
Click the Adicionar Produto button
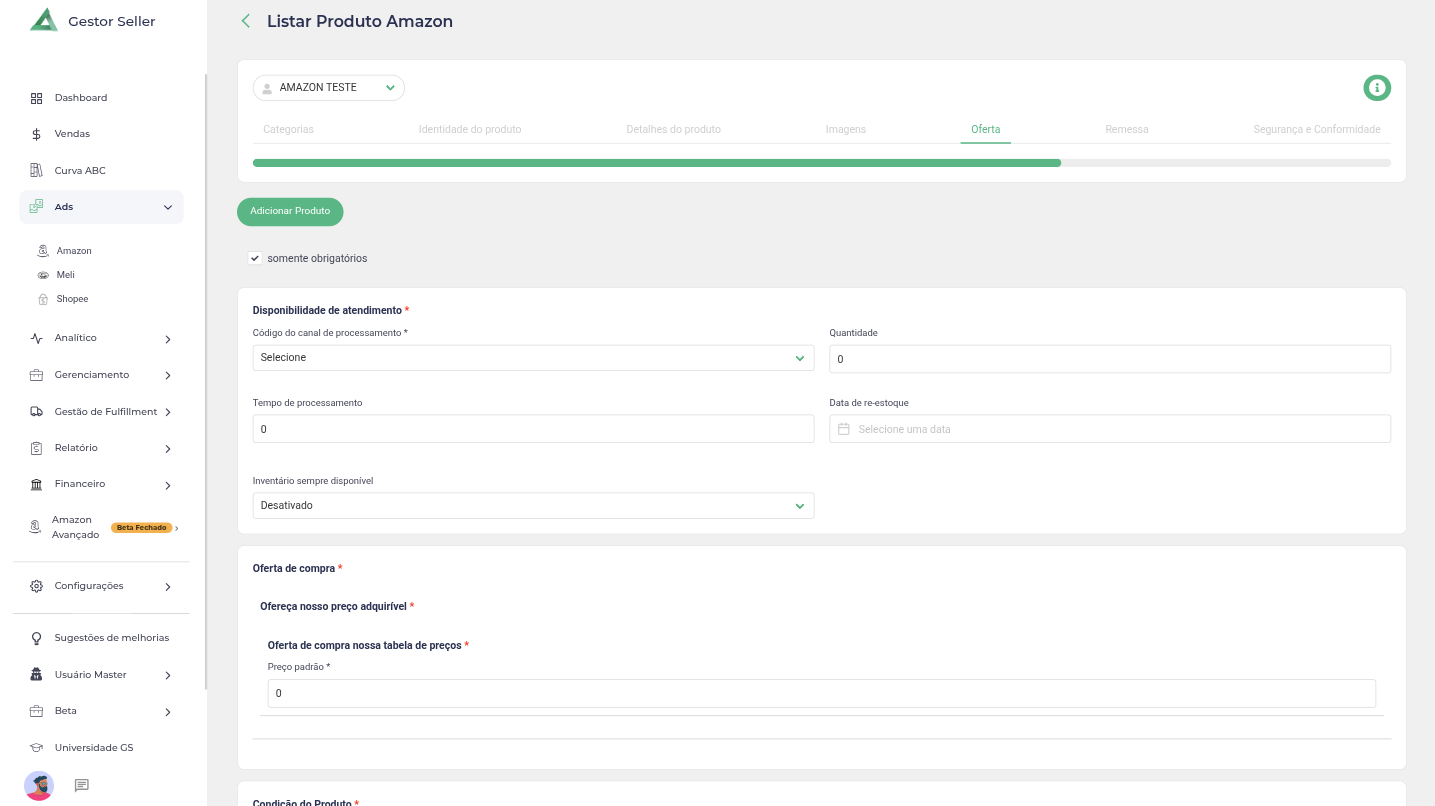[290, 212]
